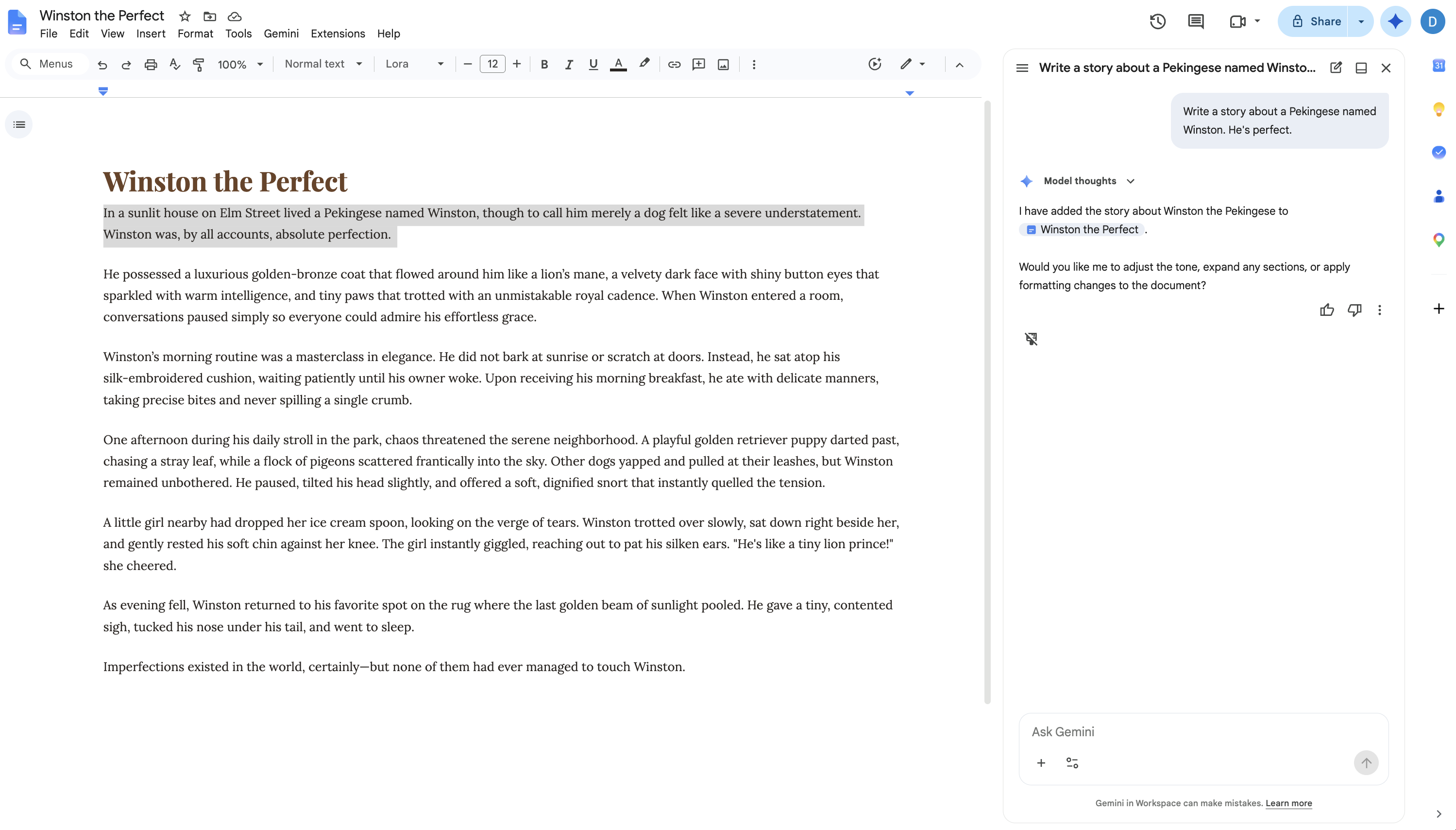The image size is (1456, 830).
Task: Open Lora font family dropdown
Action: pyautogui.click(x=414, y=64)
